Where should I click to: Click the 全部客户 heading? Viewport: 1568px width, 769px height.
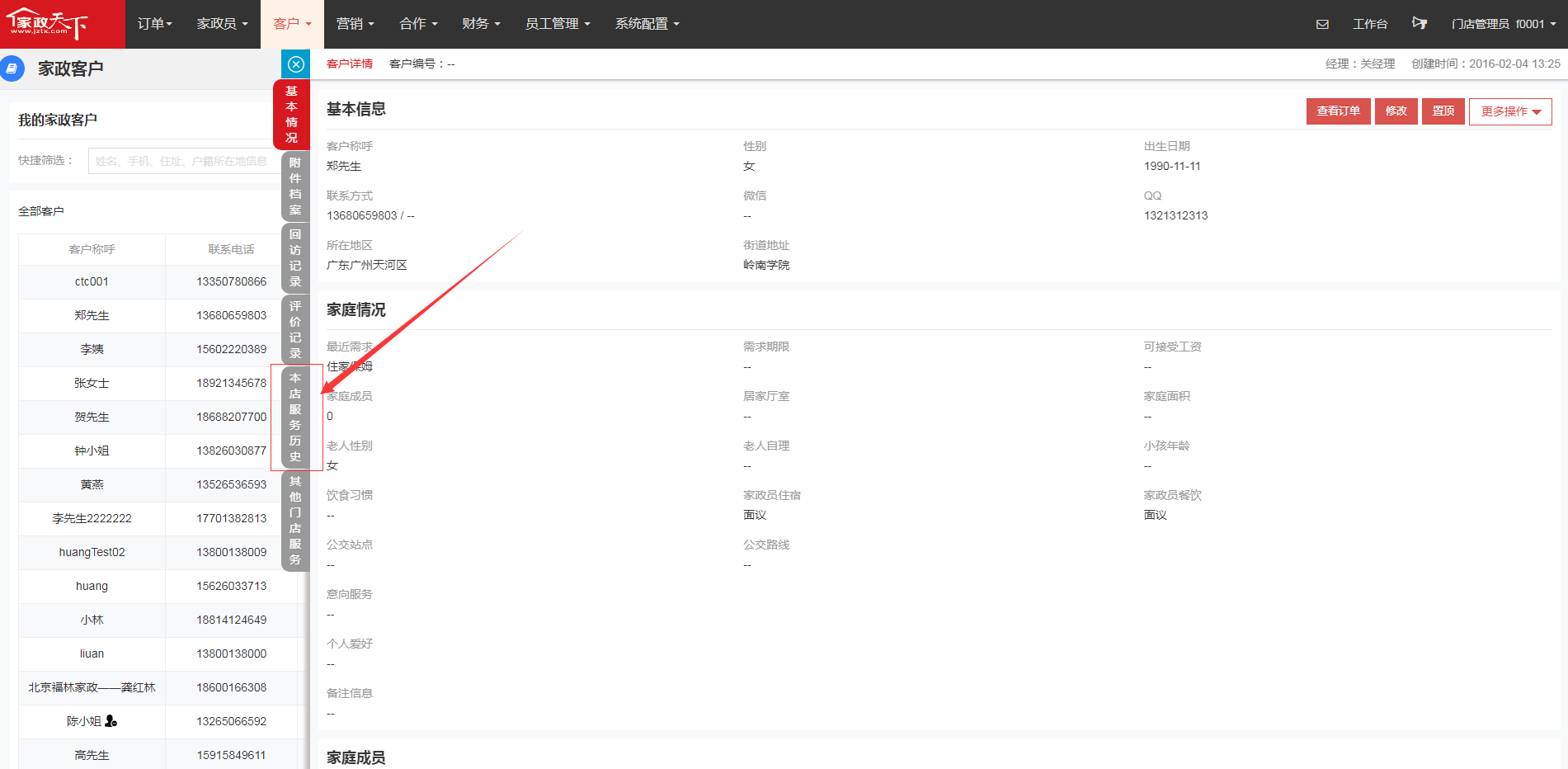coord(41,211)
